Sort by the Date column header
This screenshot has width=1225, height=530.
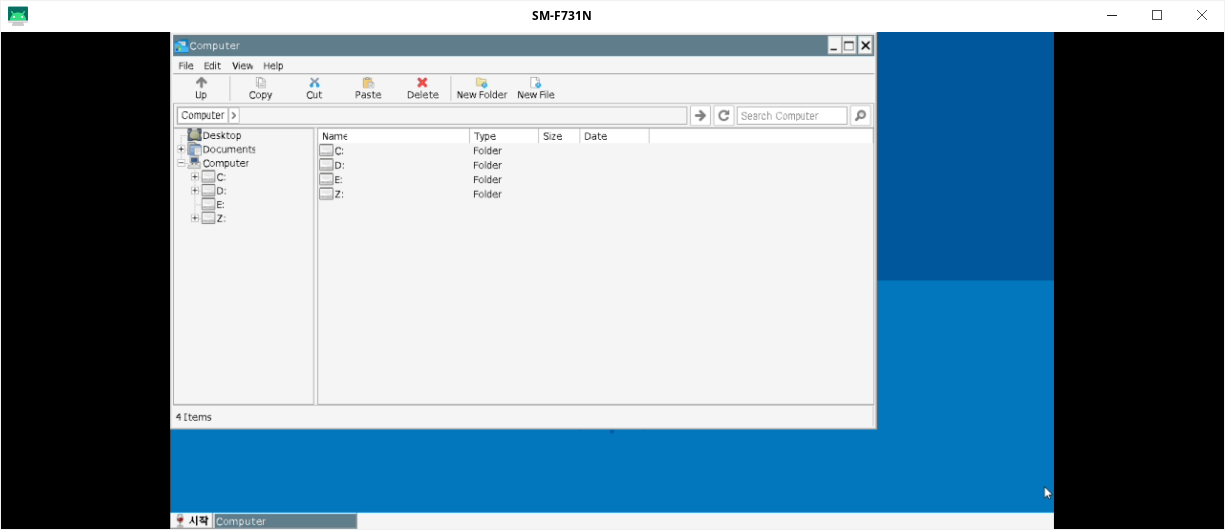coord(614,136)
